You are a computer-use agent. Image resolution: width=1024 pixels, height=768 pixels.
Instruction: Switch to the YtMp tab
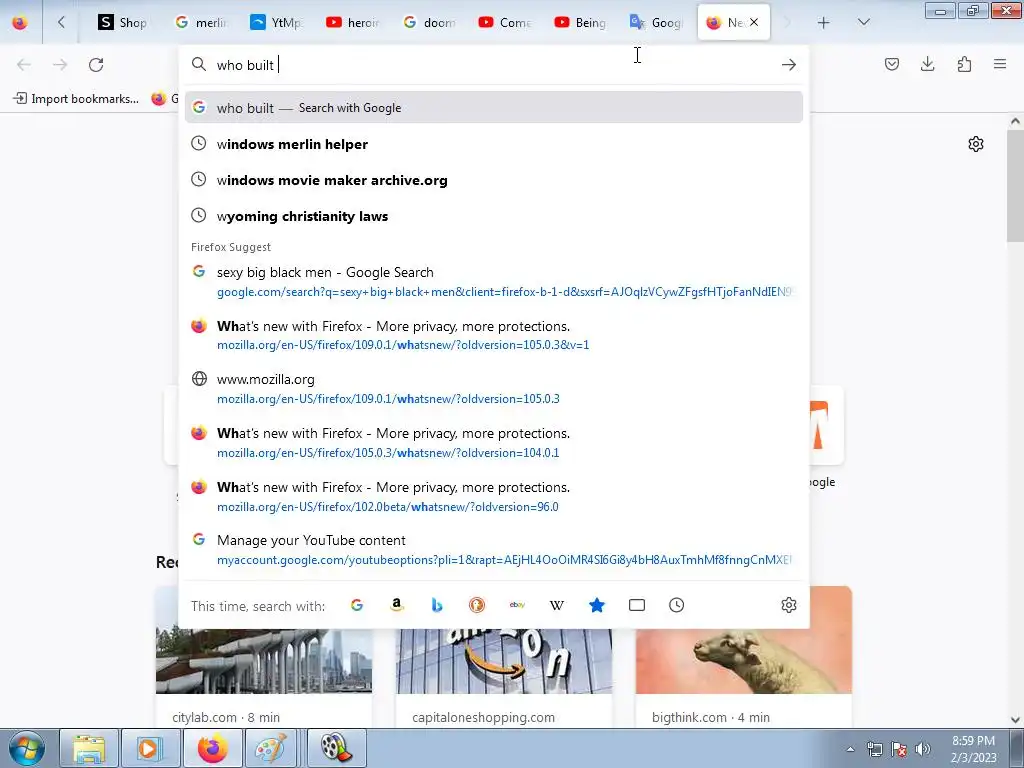[277, 22]
